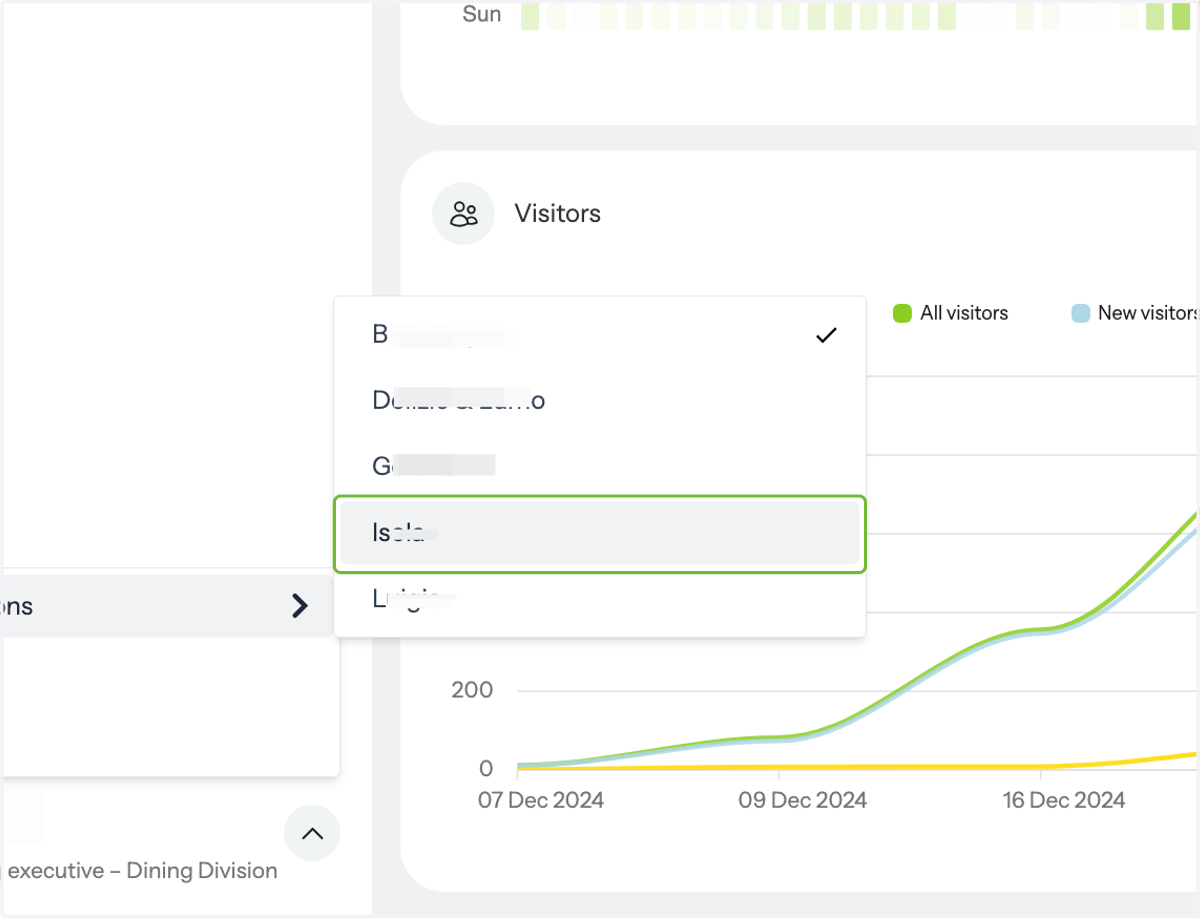Click the 16 Dec 2024 axis label

(x=1064, y=800)
